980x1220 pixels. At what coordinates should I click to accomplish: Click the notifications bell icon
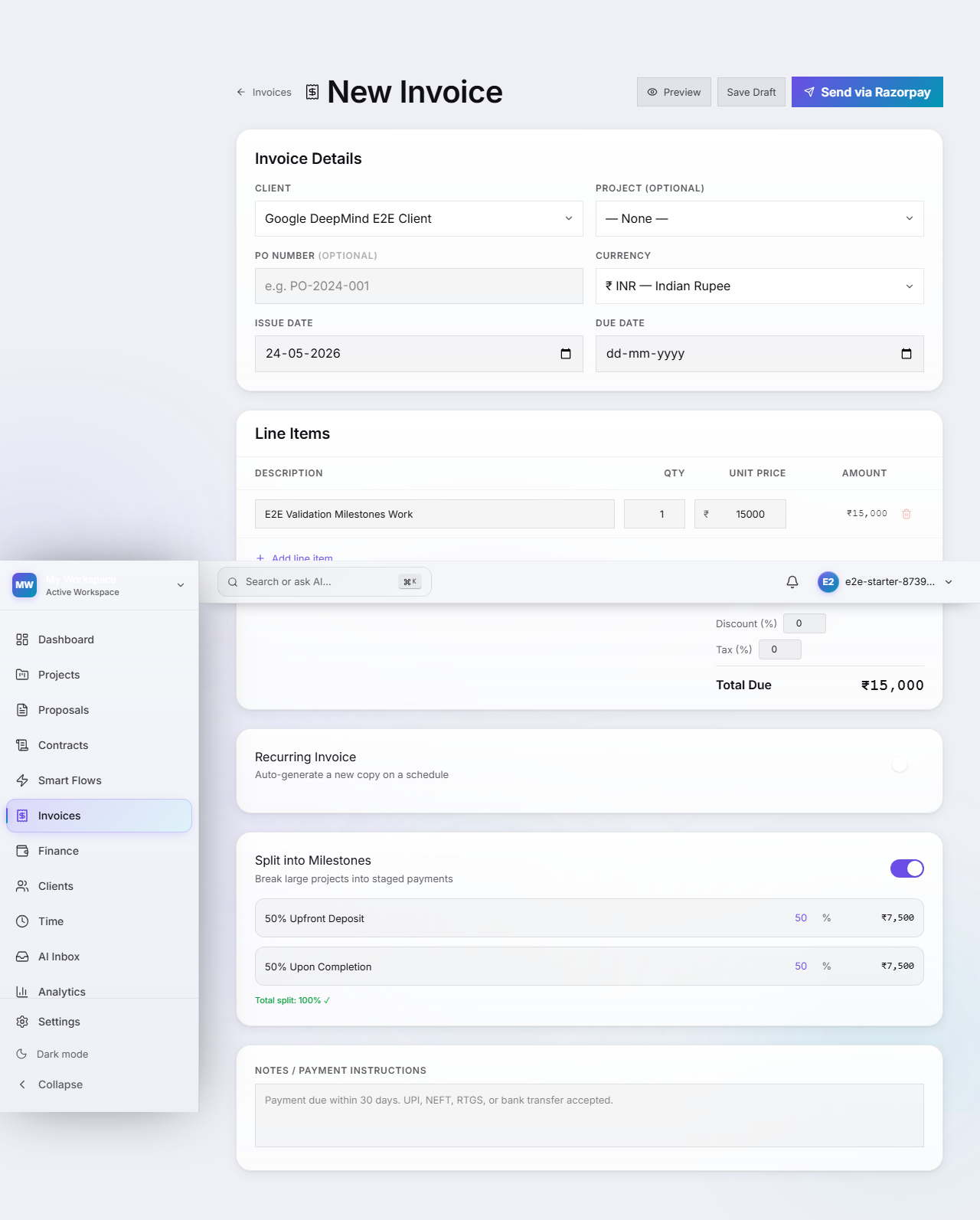pos(792,582)
